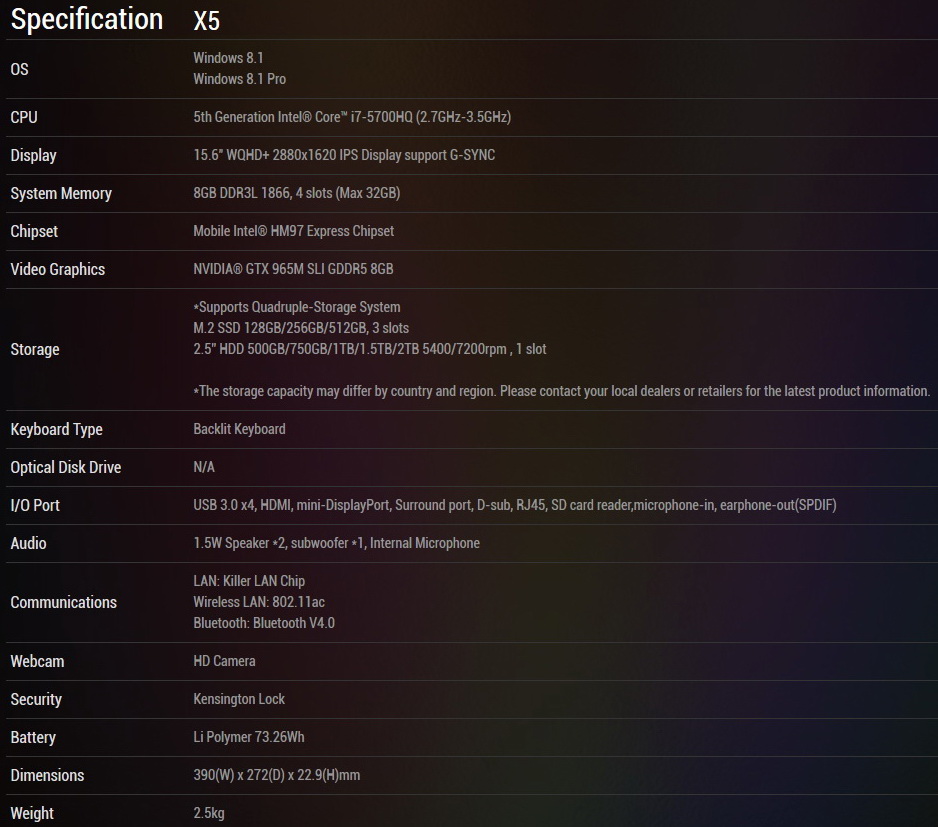Click the 15.6" WQHD+ display value

pos(344,155)
